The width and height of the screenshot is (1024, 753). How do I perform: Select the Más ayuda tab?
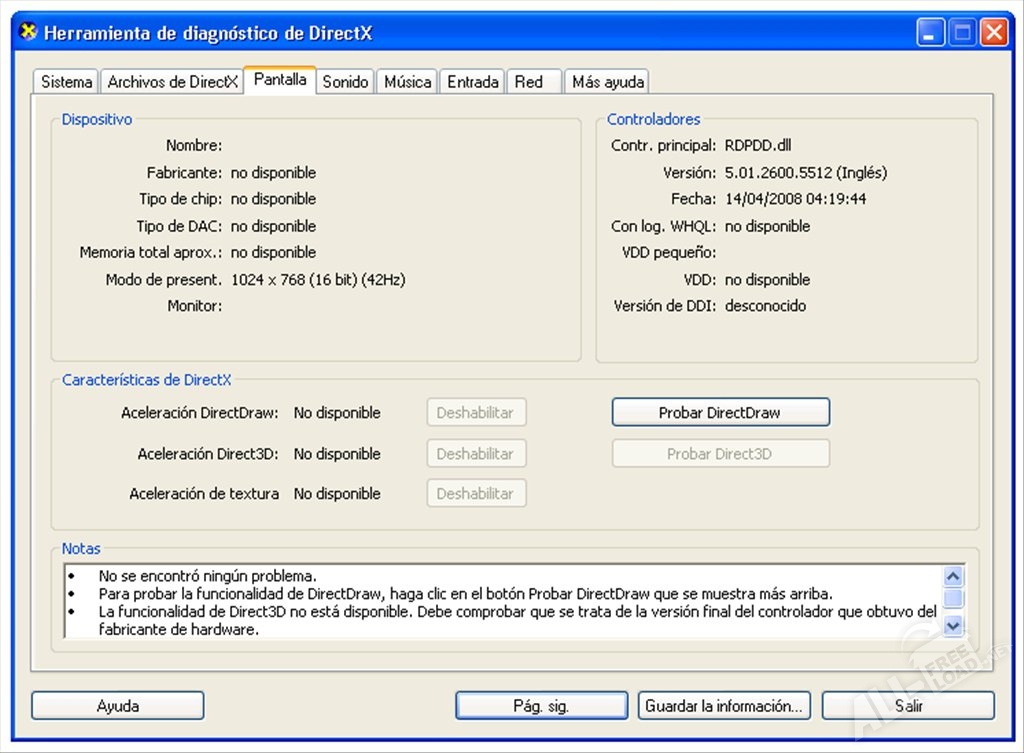click(x=608, y=82)
